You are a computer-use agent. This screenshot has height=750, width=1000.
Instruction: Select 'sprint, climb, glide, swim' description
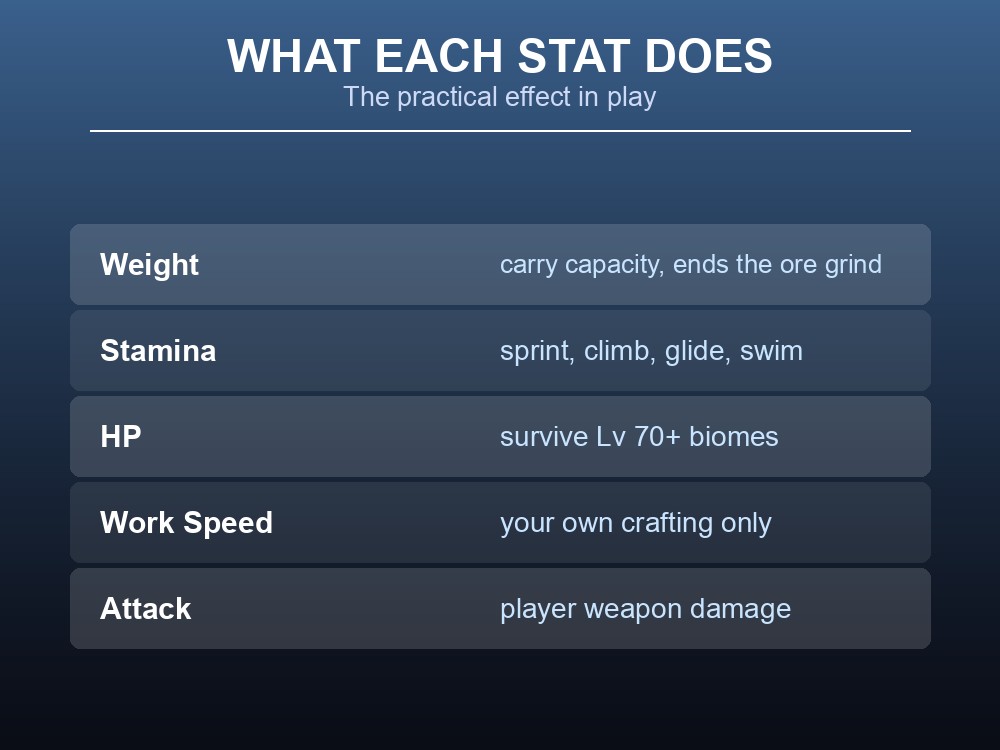tap(651, 351)
